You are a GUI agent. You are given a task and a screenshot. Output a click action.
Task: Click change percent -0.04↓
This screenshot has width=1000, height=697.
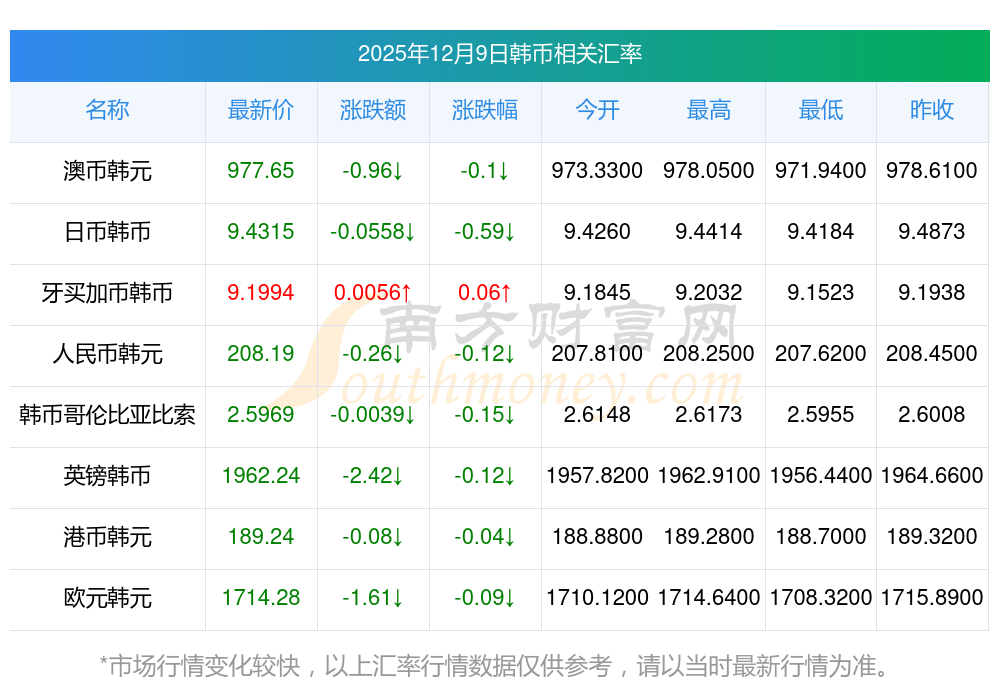coord(485,536)
